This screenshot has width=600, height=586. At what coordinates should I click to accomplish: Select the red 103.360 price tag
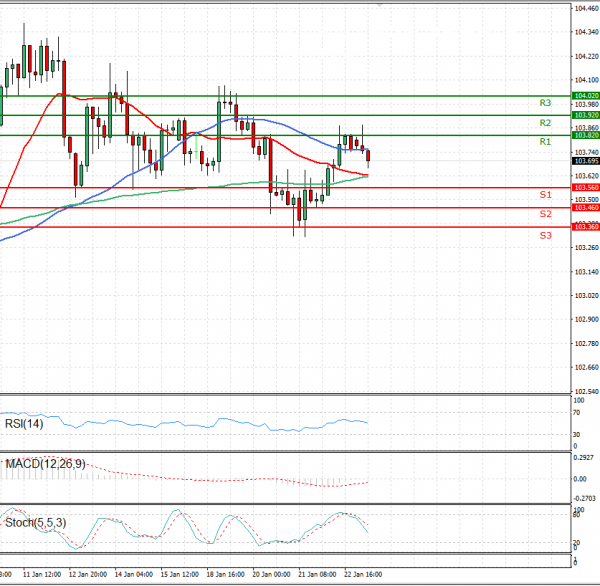586,227
